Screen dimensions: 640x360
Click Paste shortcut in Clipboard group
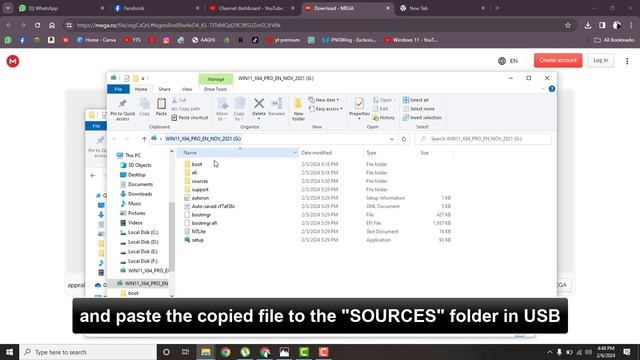(190, 118)
